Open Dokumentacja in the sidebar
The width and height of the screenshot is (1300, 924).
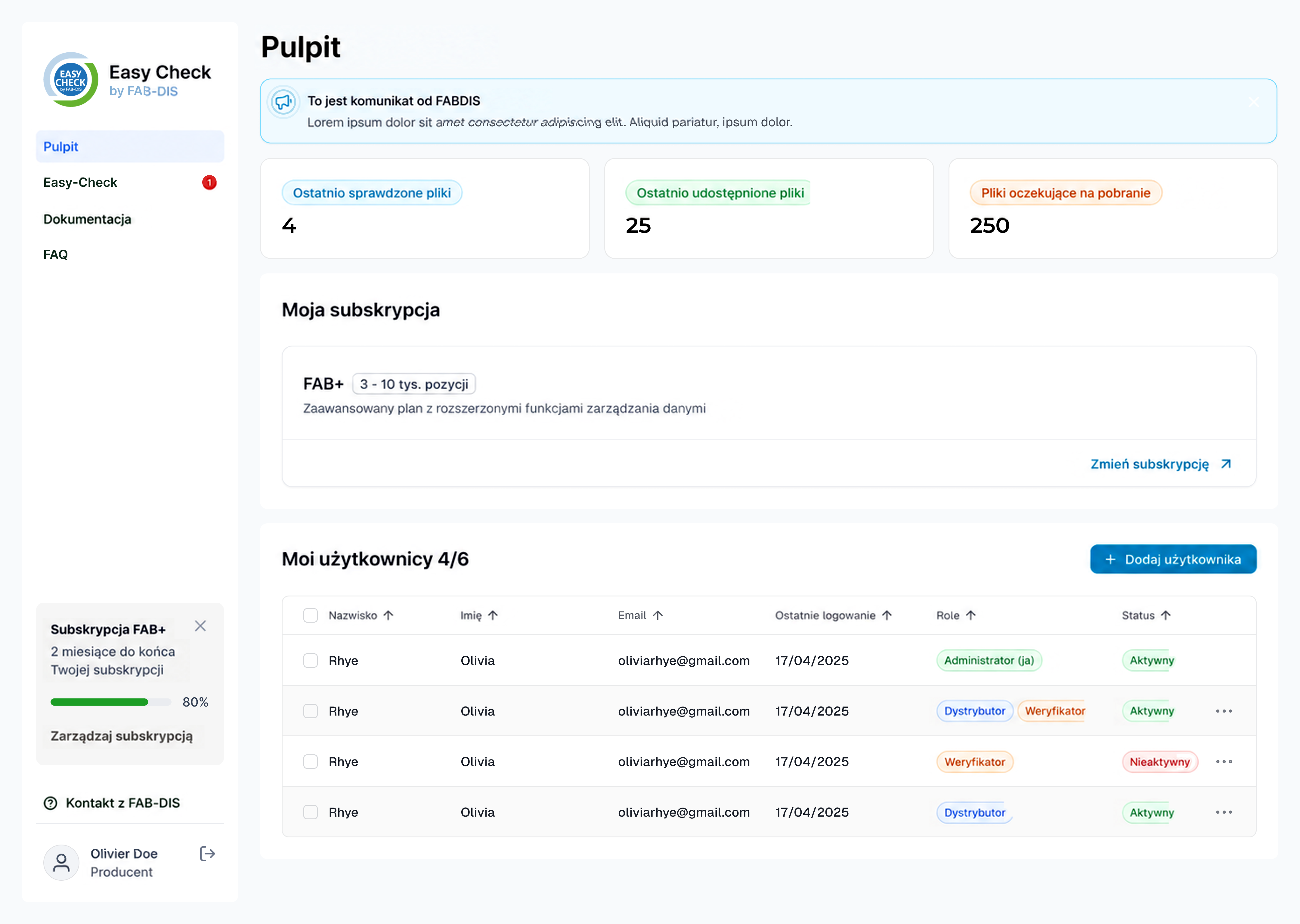(x=130, y=219)
